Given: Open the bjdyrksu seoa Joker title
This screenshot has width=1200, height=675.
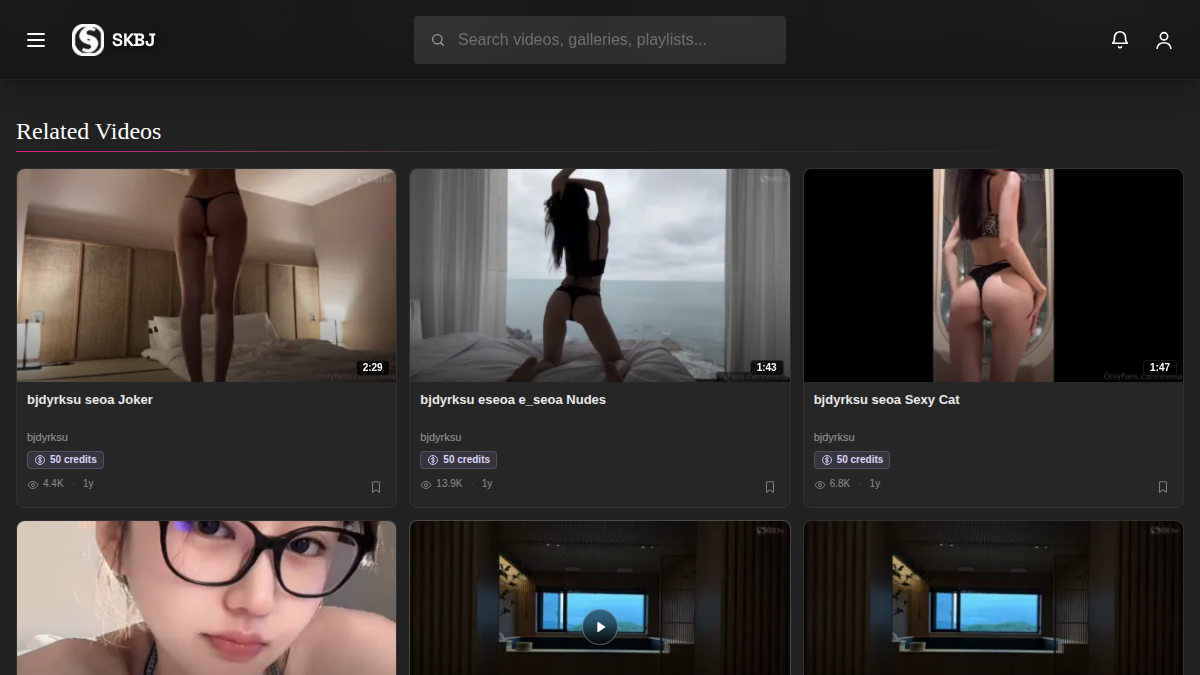Looking at the screenshot, I should point(90,400).
